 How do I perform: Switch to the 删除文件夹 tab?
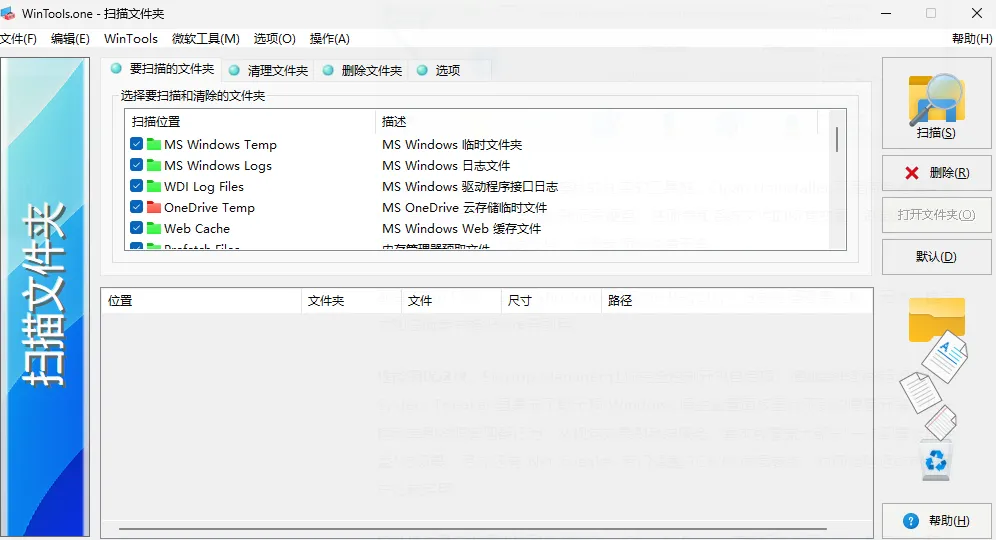pyautogui.click(x=363, y=71)
